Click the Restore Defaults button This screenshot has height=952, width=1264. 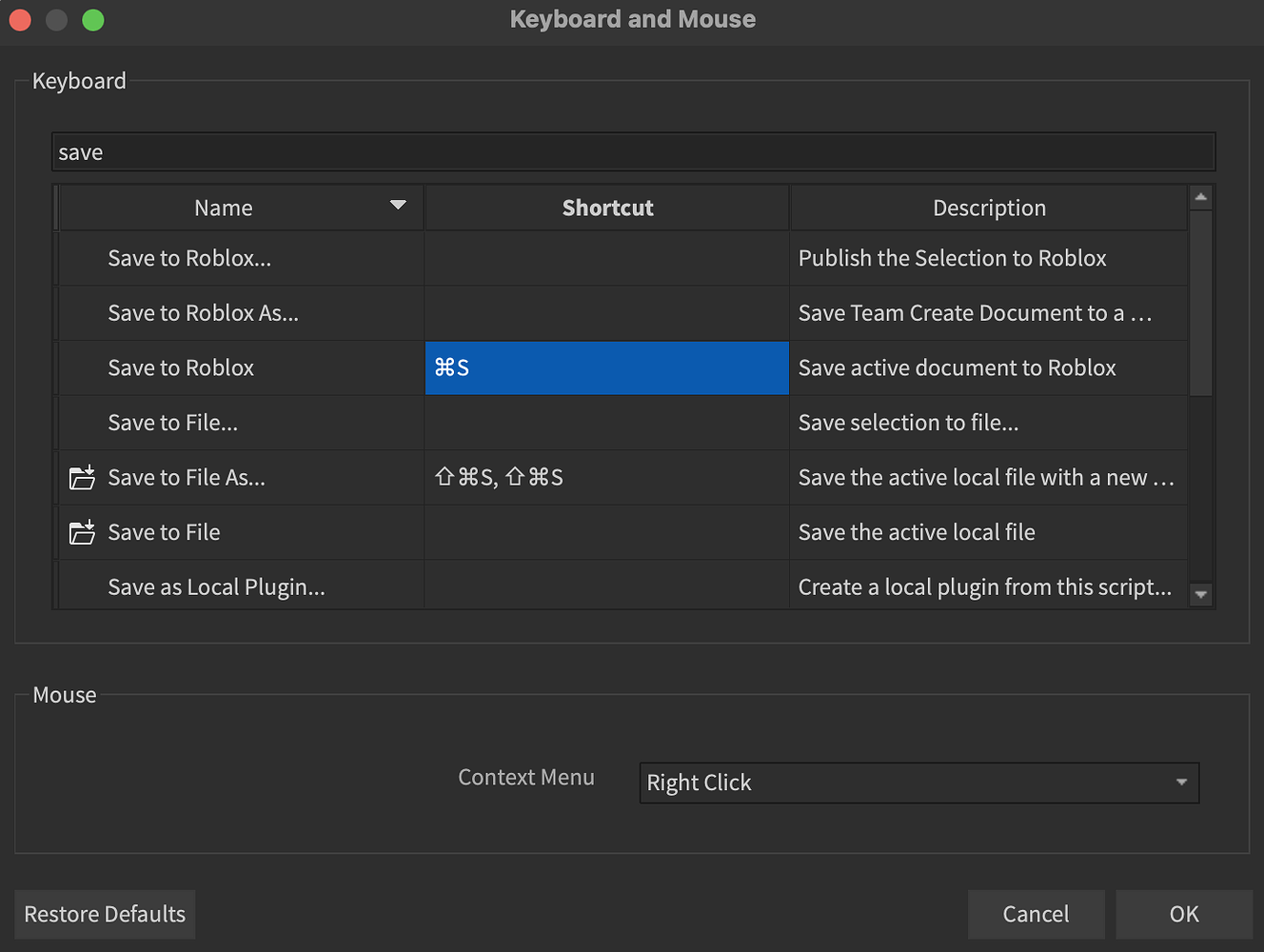click(x=105, y=914)
